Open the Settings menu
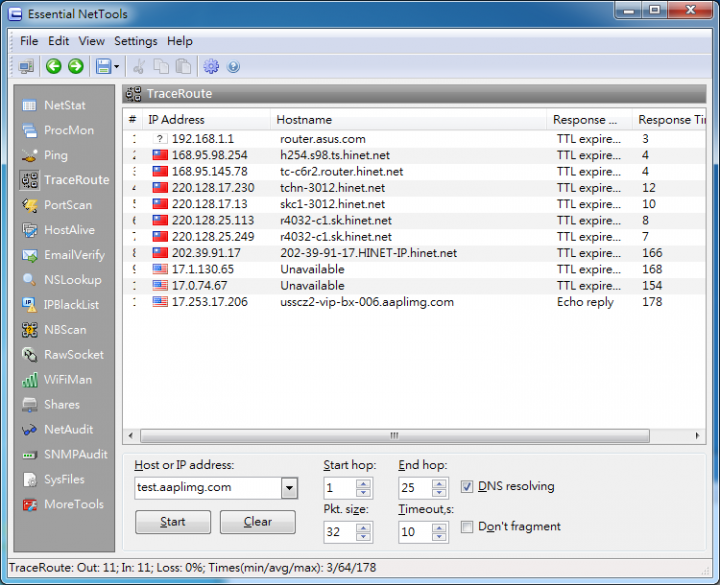The height and width of the screenshot is (585, 720). [135, 41]
